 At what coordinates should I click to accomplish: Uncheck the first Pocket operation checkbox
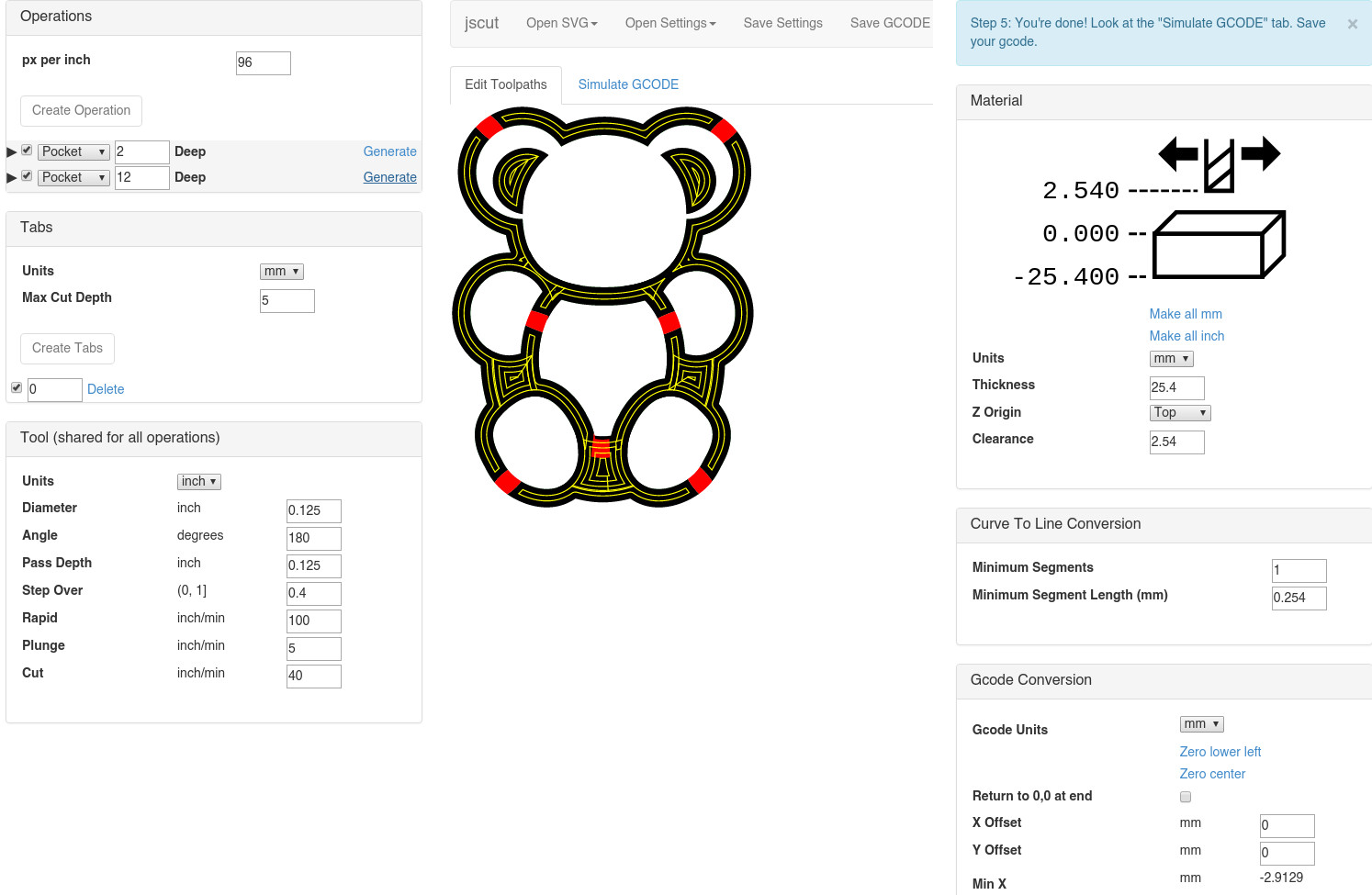[x=27, y=151]
